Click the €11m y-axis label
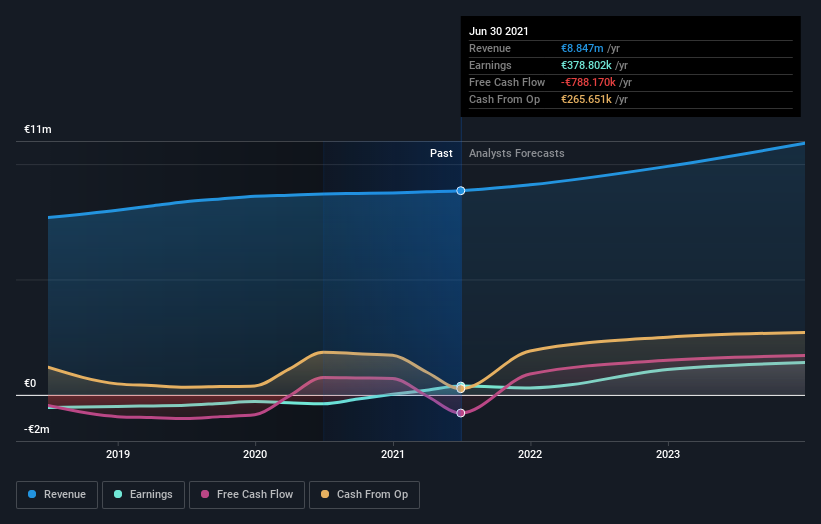This screenshot has height=524, width=821. [x=38, y=129]
